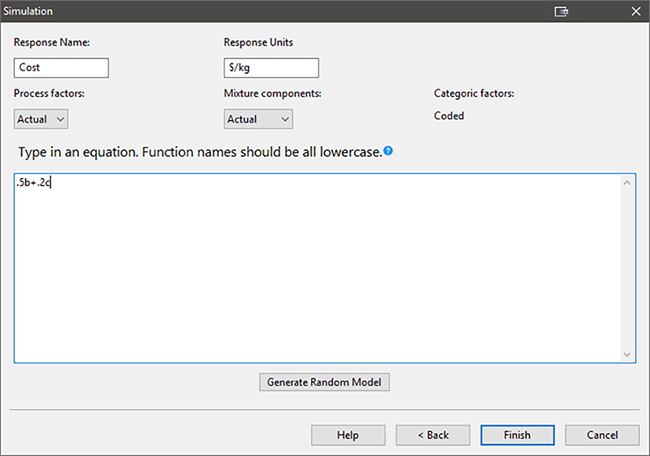Click into the Response Units $/kg field

270,68
